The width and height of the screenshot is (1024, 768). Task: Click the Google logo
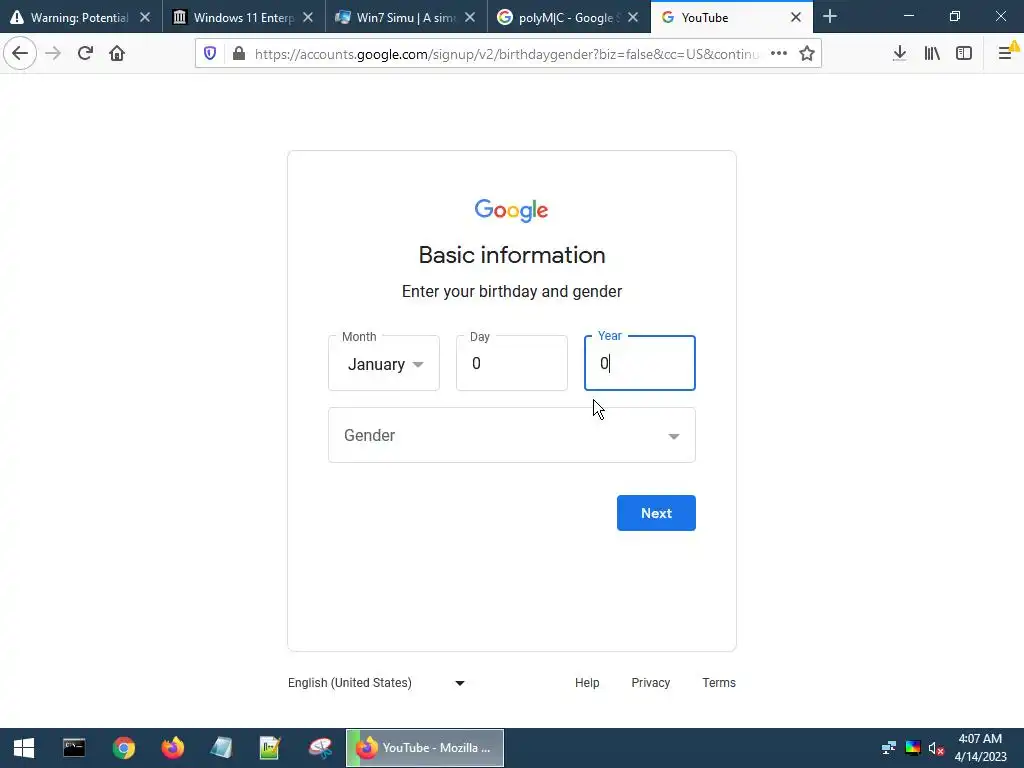point(511,210)
